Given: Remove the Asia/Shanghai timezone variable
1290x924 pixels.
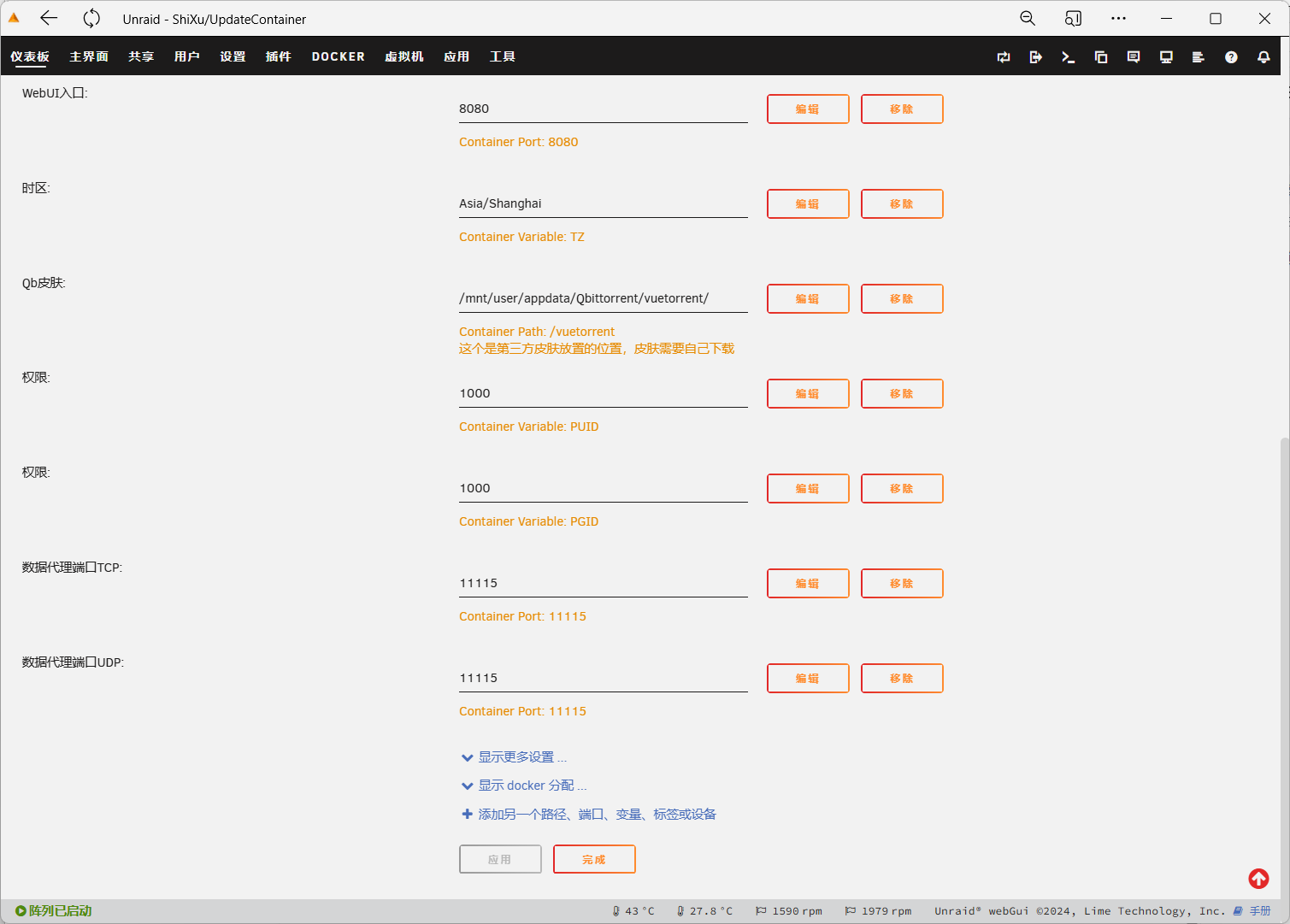Looking at the screenshot, I should tap(902, 204).
